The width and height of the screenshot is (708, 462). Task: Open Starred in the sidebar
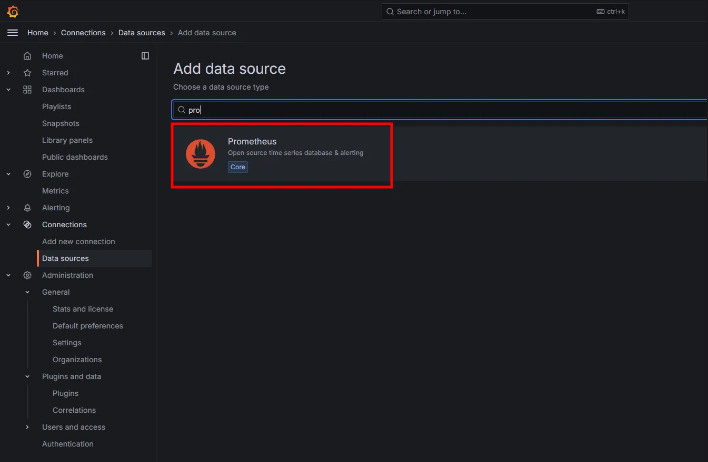(55, 73)
